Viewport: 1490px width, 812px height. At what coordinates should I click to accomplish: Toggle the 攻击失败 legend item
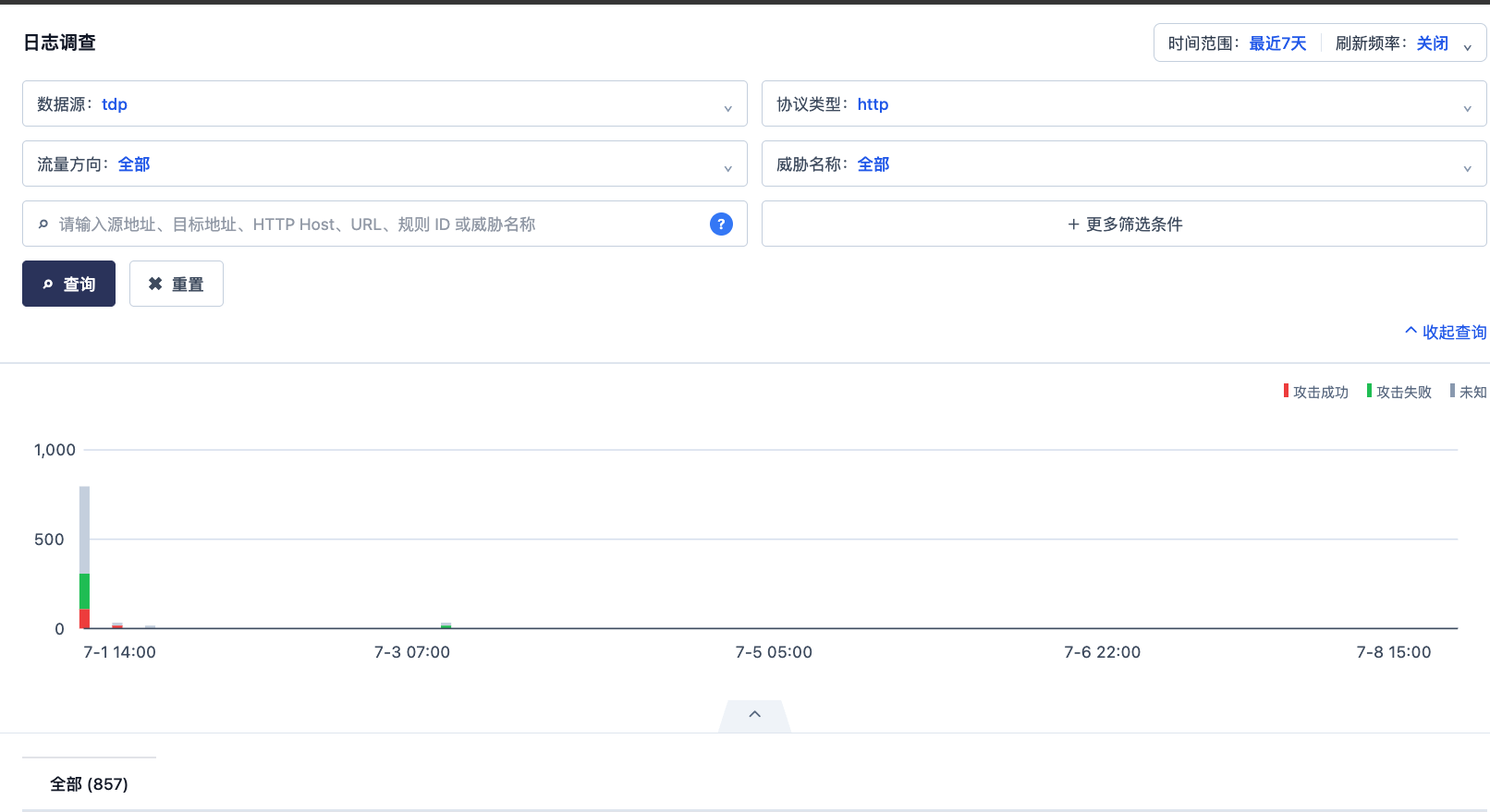pyautogui.click(x=1398, y=392)
